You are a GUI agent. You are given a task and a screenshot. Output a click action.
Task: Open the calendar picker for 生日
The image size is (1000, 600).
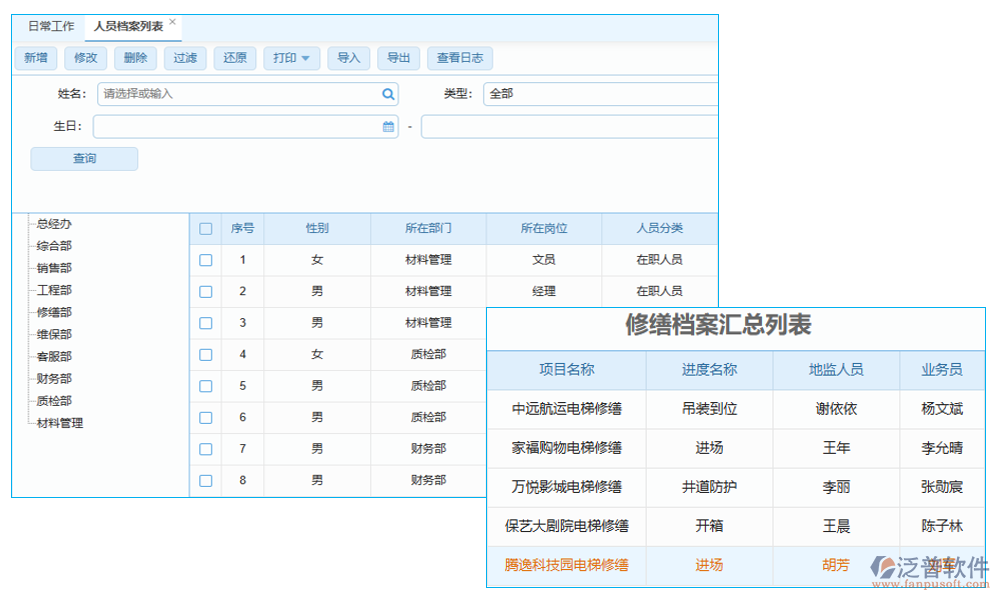[x=387, y=126]
